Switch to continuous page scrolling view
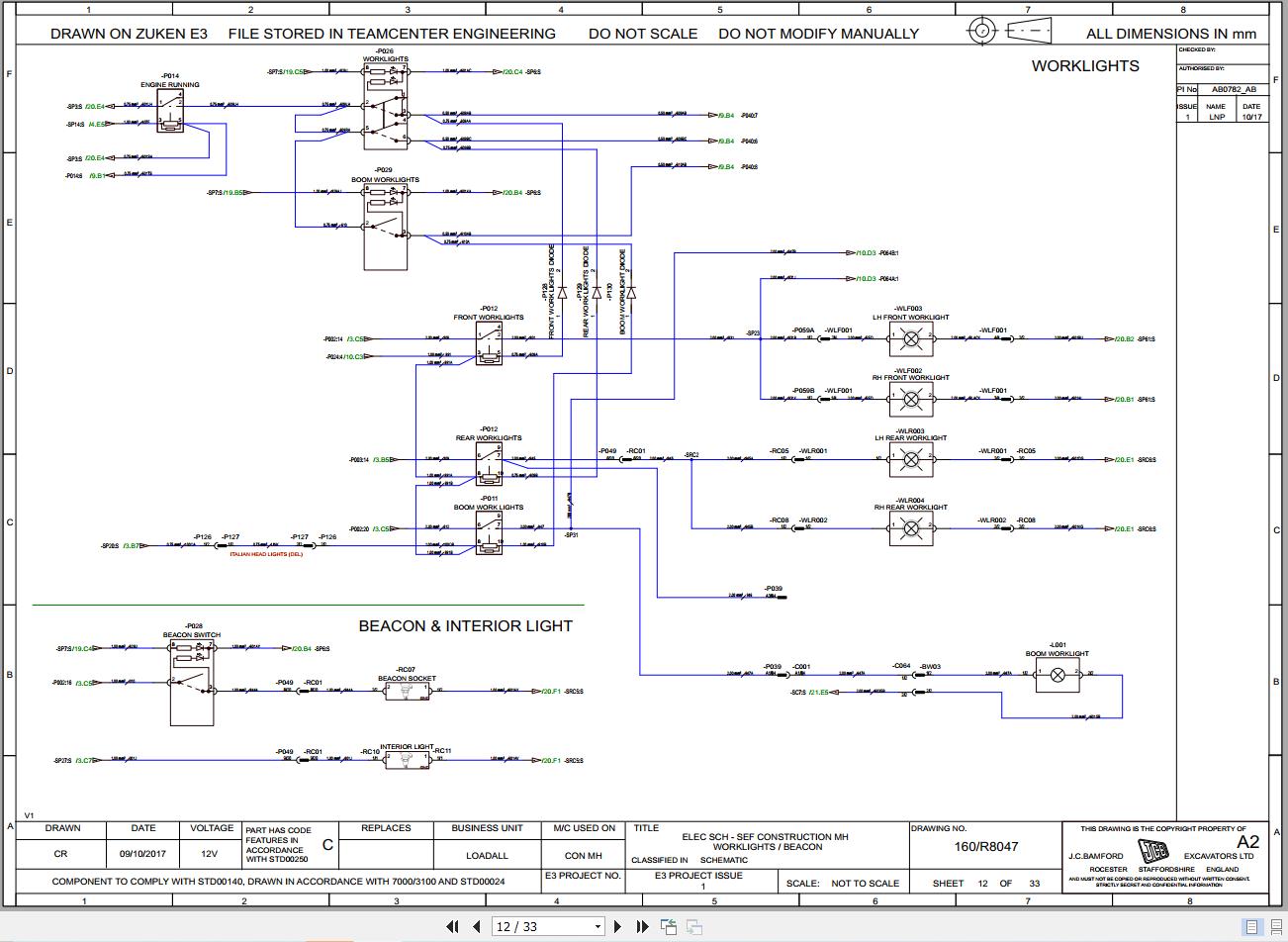The width and height of the screenshot is (1288, 942). pyautogui.click(x=1276, y=927)
